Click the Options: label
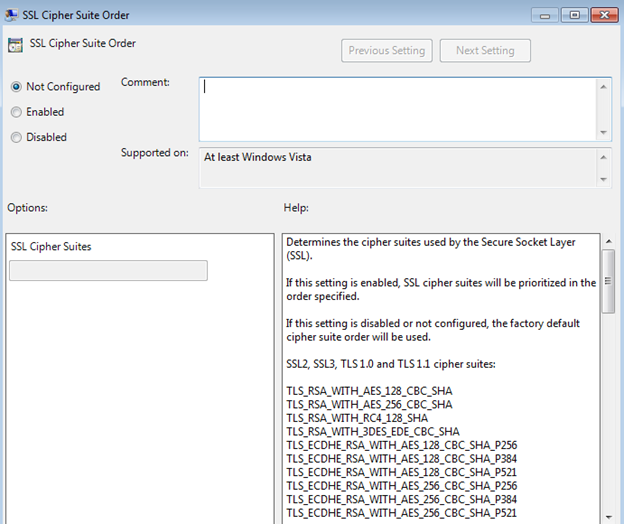The image size is (624, 524). point(27,208)
